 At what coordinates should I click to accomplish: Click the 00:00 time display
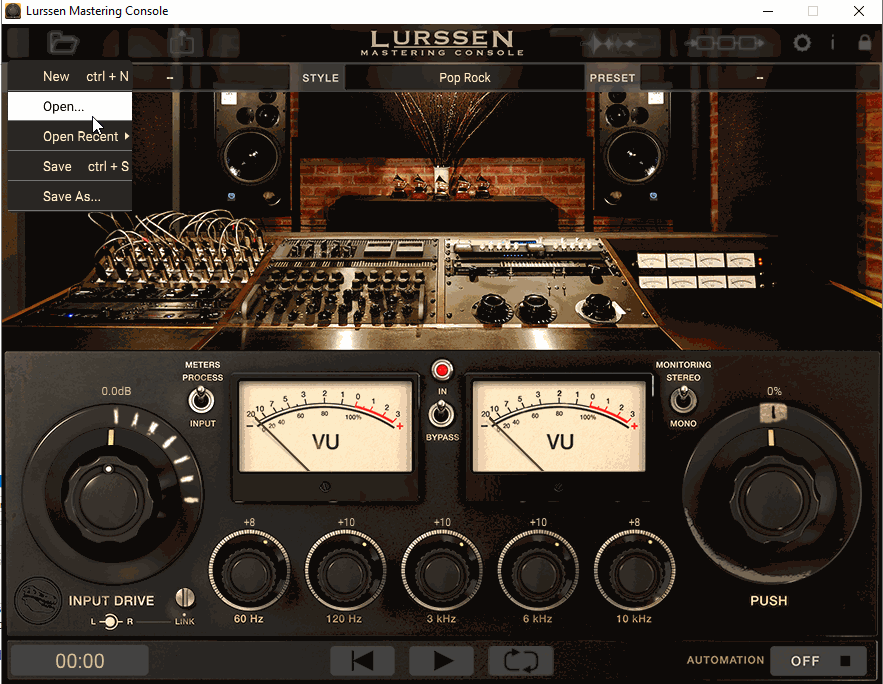(x=80, y=661)
